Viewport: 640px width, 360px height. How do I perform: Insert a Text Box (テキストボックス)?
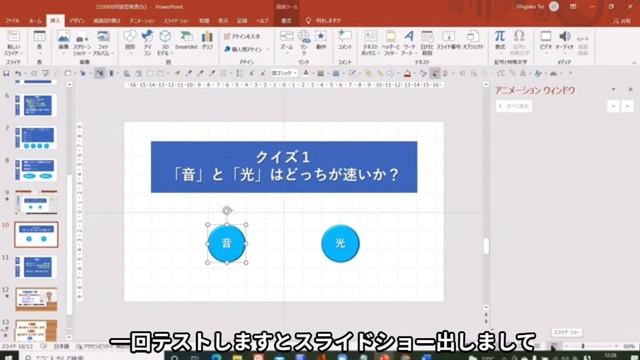370,42
